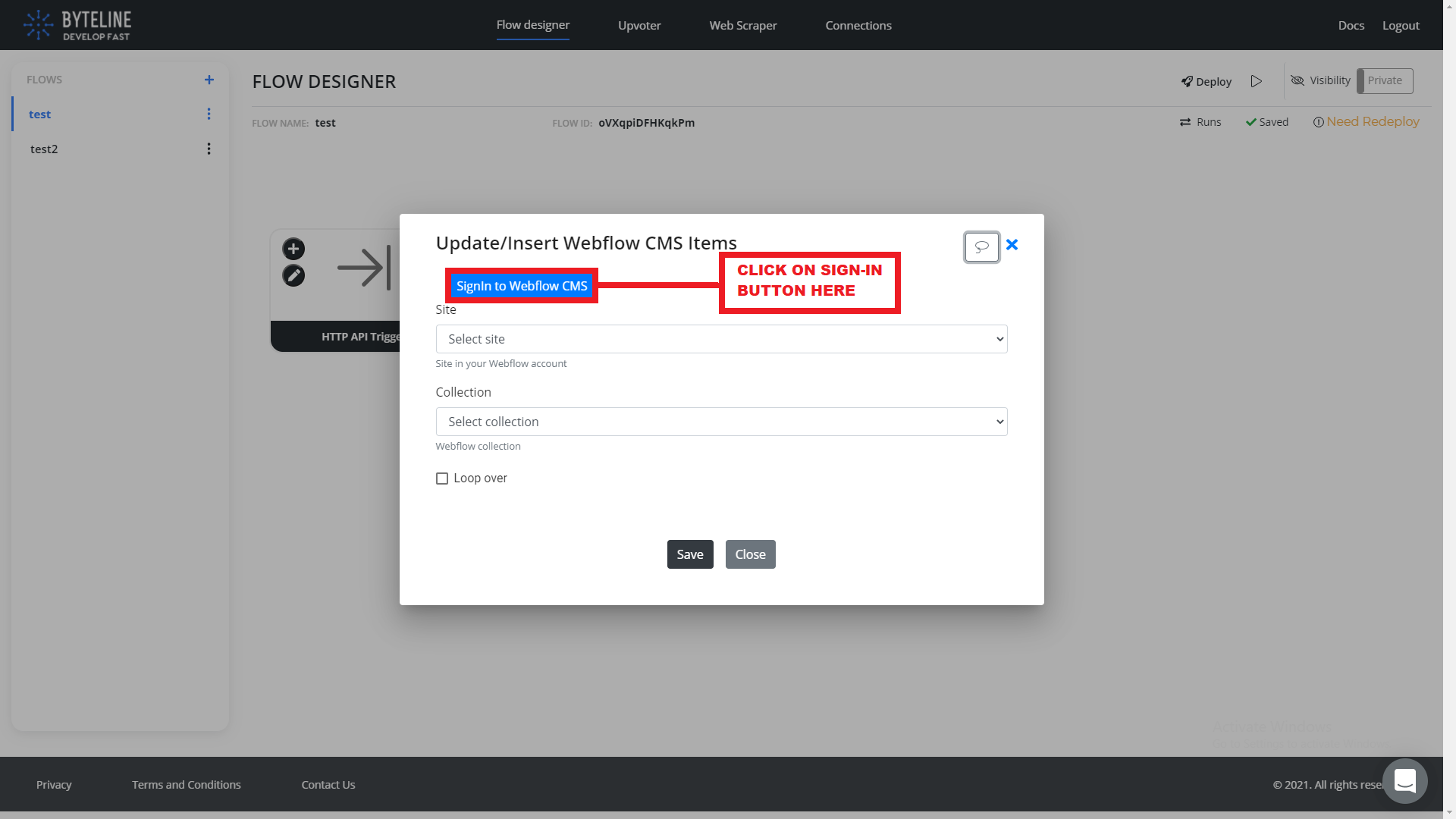1456x819 pixels.
Task: Click SignIn to Webflow CMS button
Action: (522, 286)
